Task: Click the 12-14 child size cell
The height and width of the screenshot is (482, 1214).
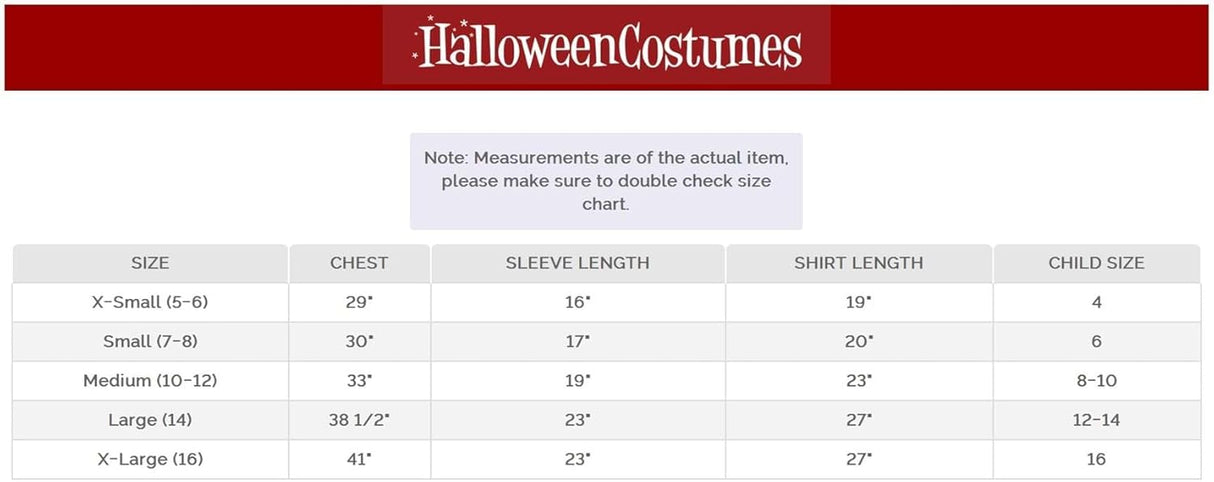Action: pyautogui.click(x=1096, y=420)
